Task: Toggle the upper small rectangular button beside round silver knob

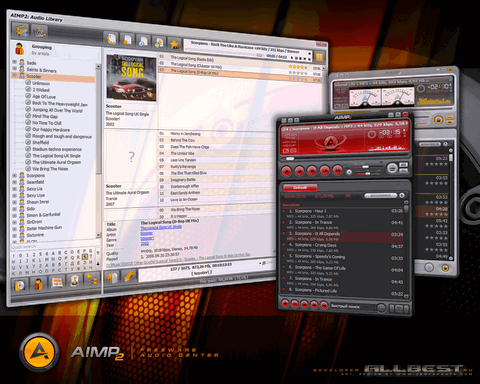Action: 404,165
